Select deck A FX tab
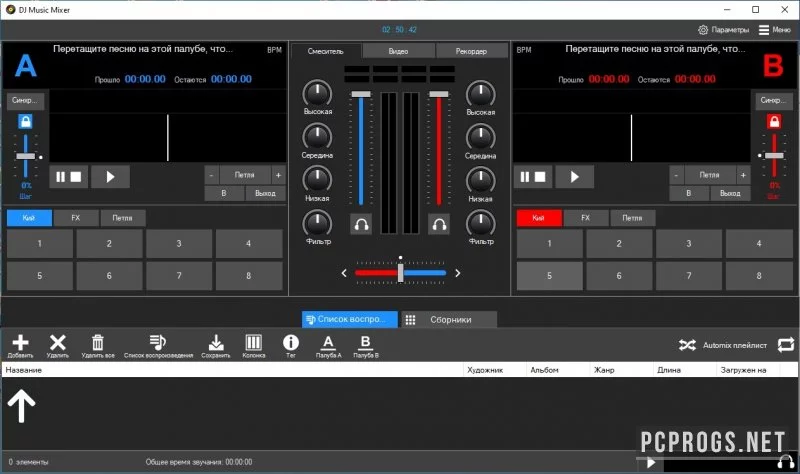Image resolution: width=800 pixels, height=474 pixels. [x=76, y=218]
